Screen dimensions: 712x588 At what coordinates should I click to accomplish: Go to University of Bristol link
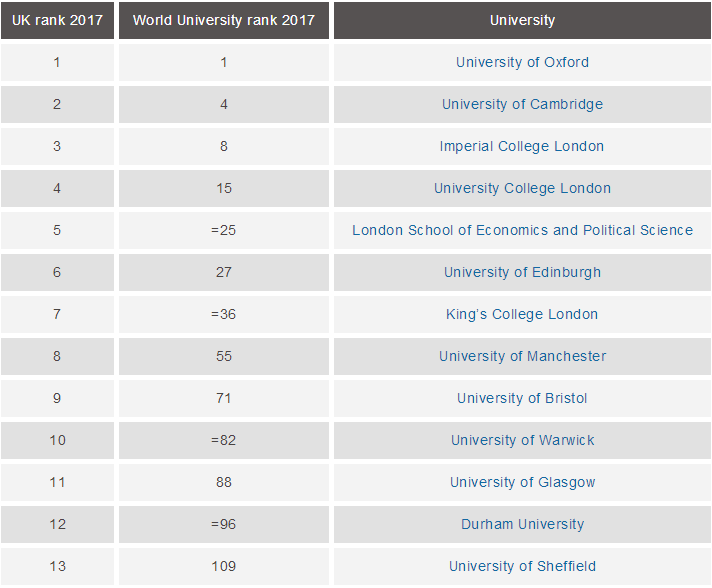point(522,398)
